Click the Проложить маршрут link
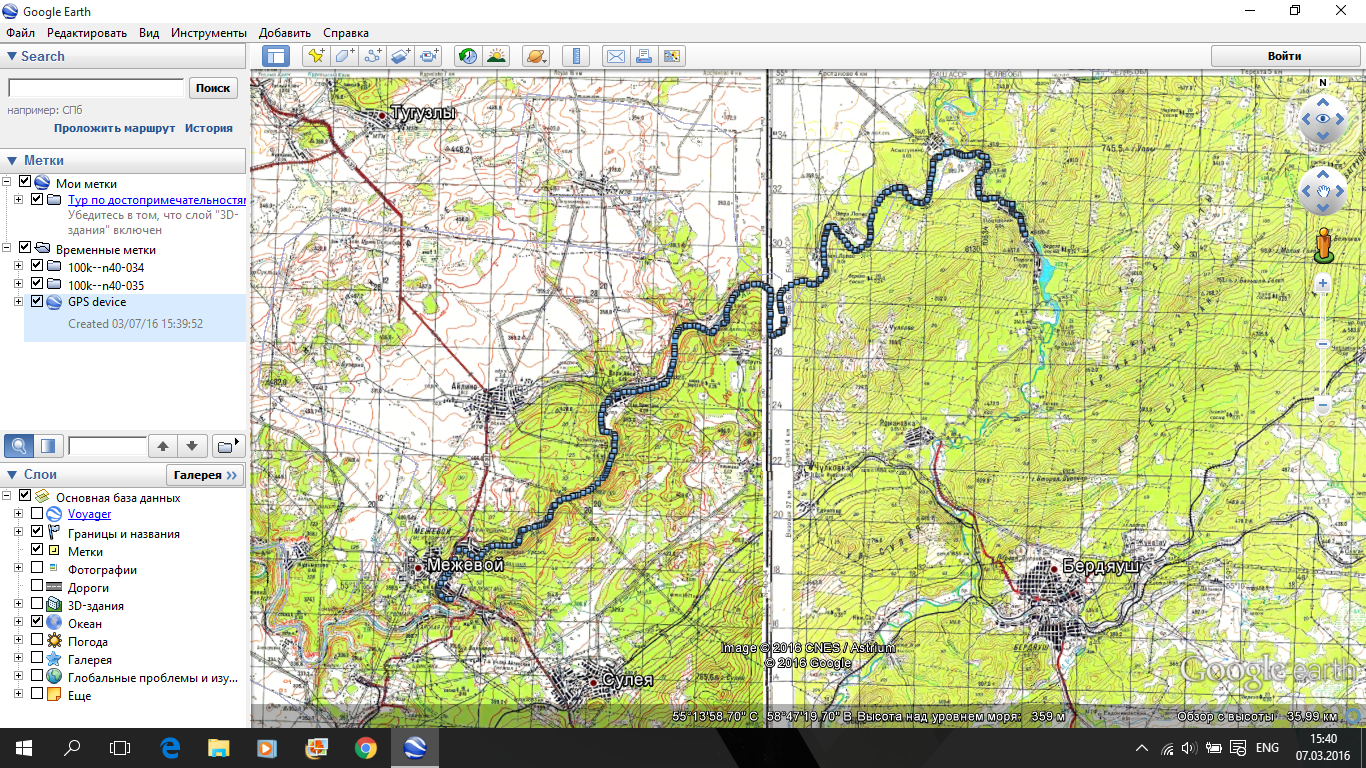 (114, 128)
